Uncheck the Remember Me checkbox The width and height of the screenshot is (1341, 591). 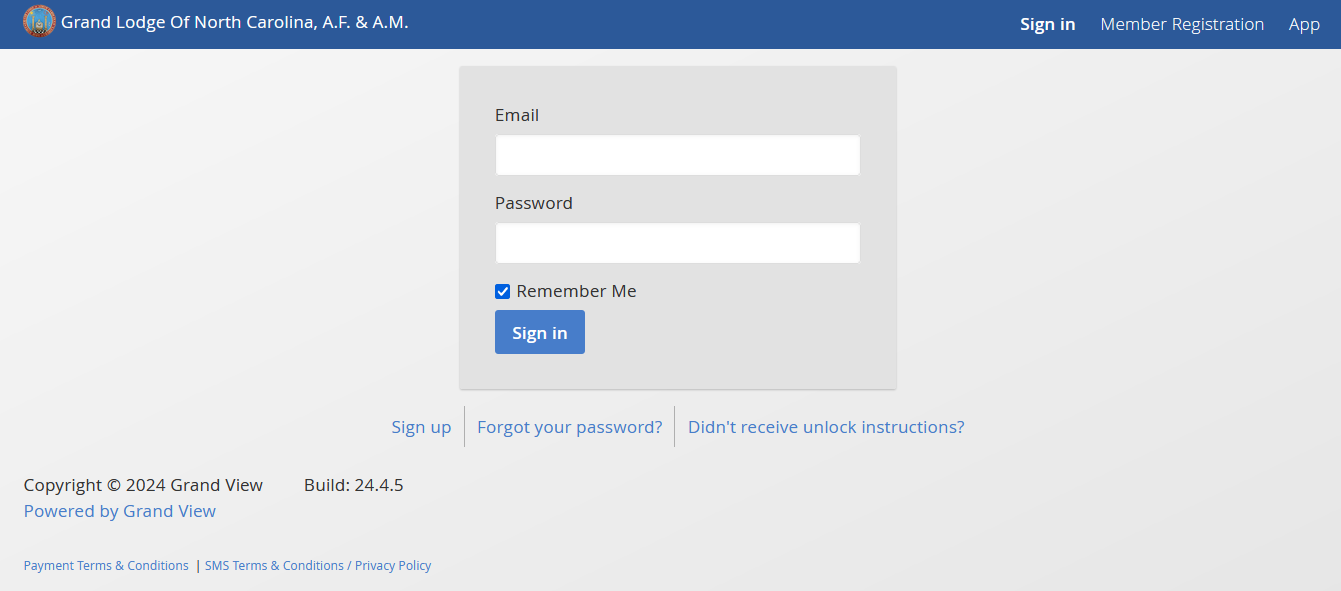click(x=503, y=292)
